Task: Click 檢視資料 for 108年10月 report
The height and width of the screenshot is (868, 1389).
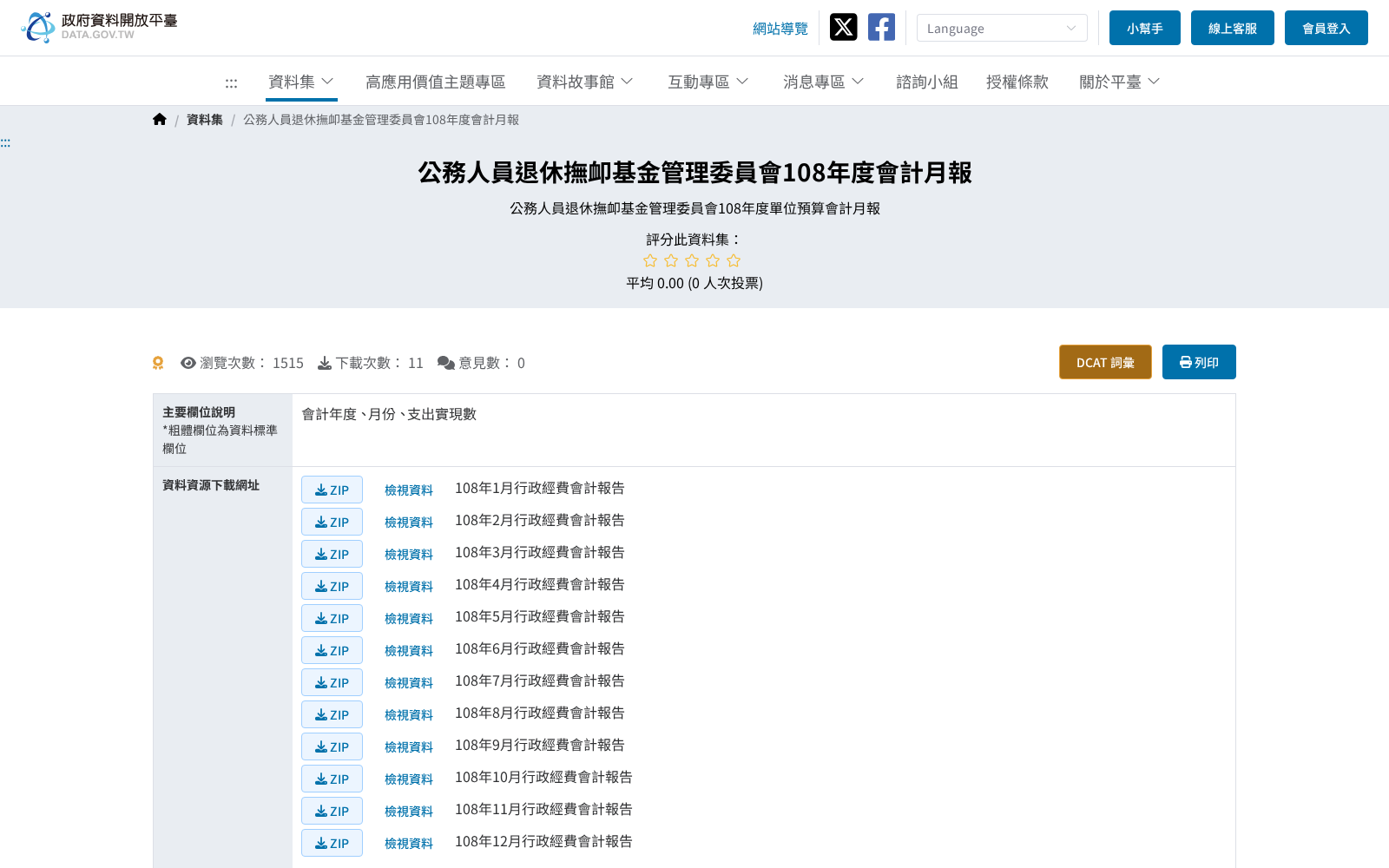Action: coord(409,779)
